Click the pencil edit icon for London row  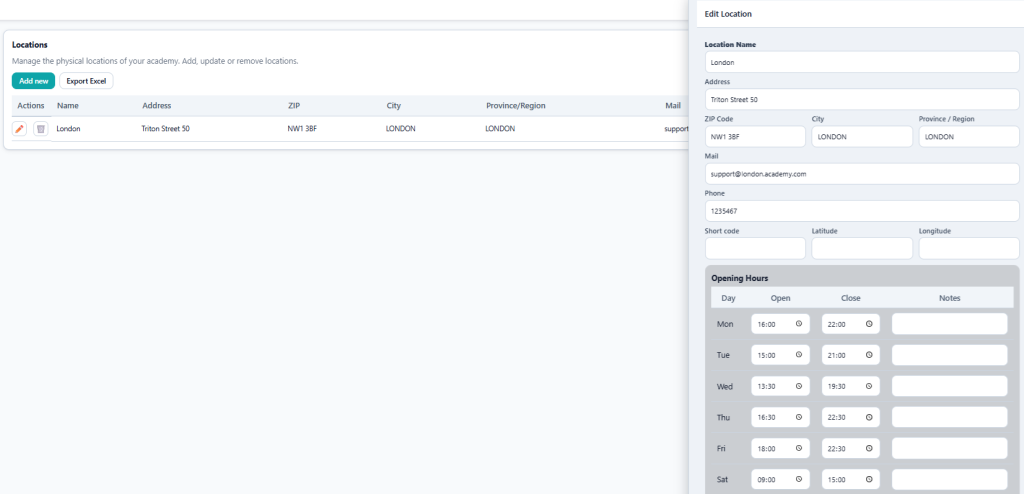click(20, 129)
